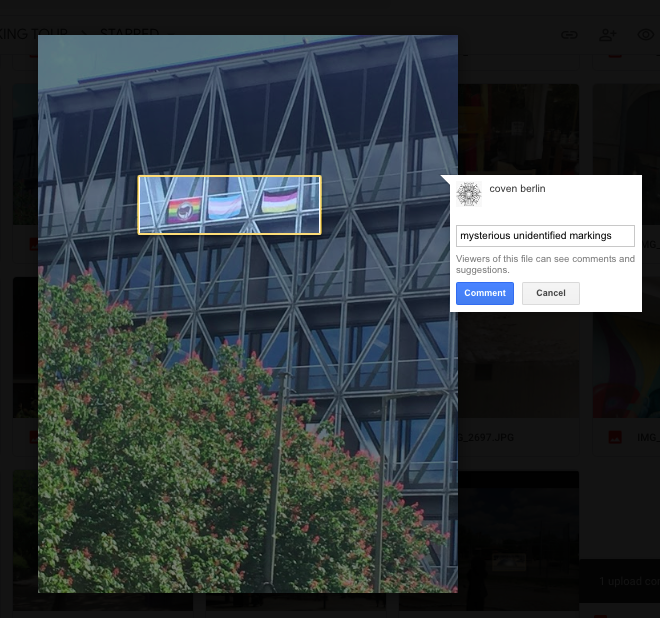Click the striped flag on the right
660x618 pixels.
pyautogui.click(x=280, y=203)
